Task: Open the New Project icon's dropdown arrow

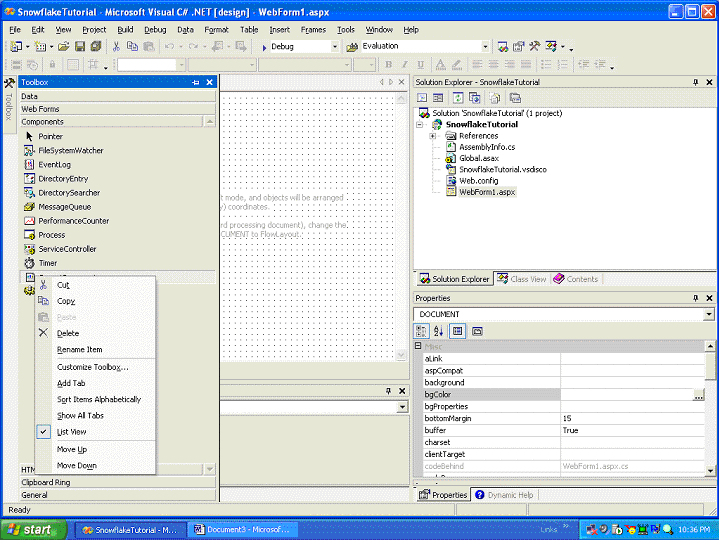Action: 28,47
